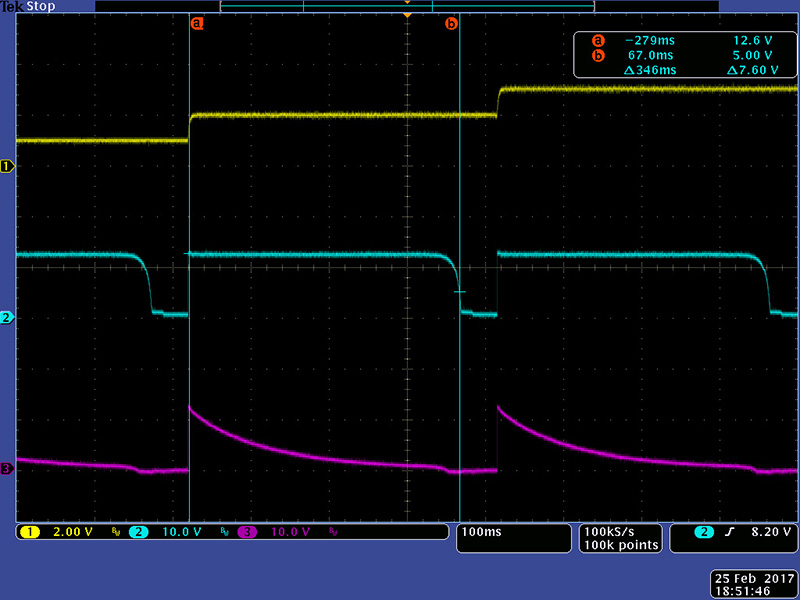The height and width of the screenshot is (600, 800).
Task: Click the orange trigger position marker at top
Action: coord(407,16)
